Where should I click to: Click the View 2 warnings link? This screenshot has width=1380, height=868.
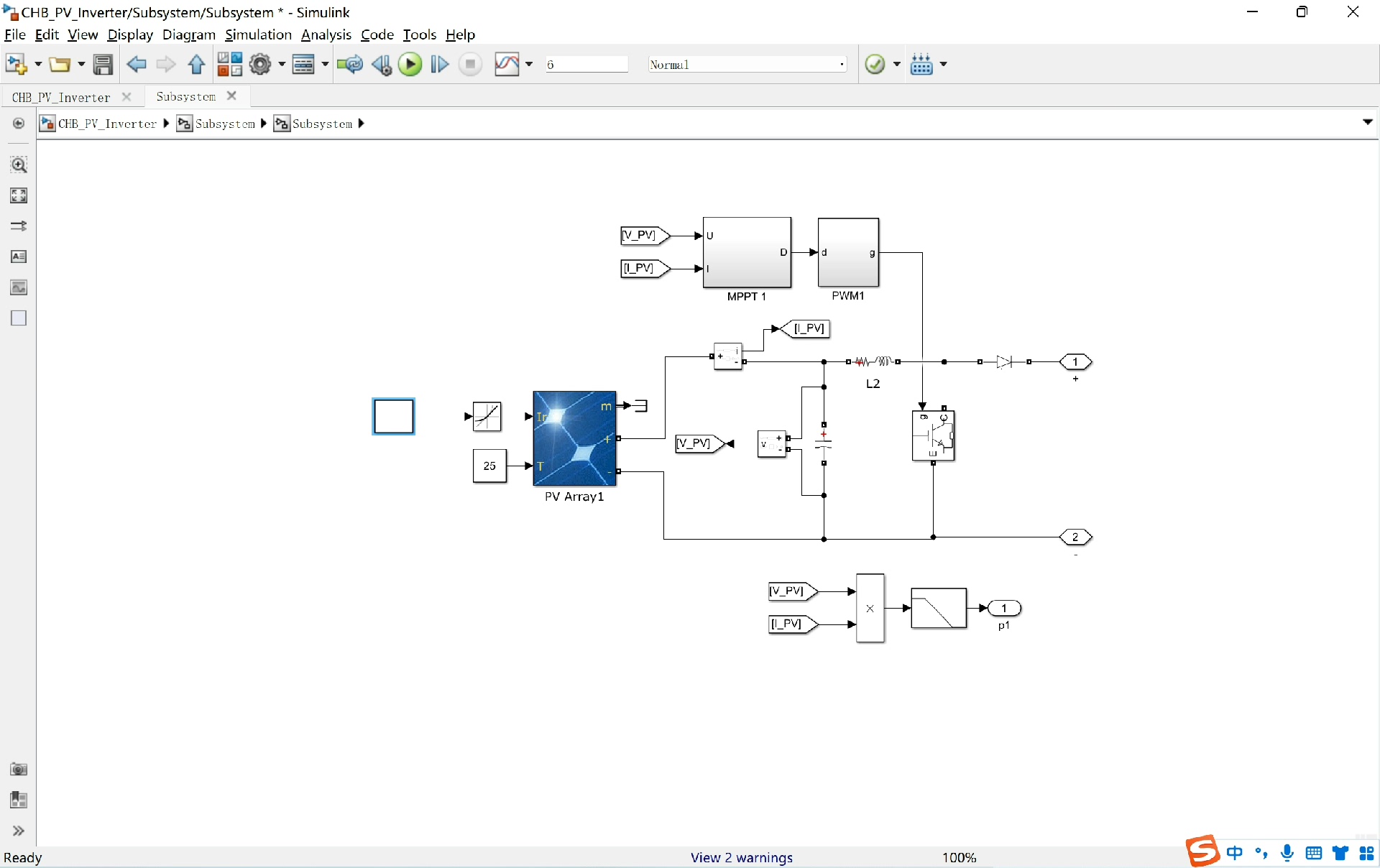pyautogui.click(x=741, y=857)
